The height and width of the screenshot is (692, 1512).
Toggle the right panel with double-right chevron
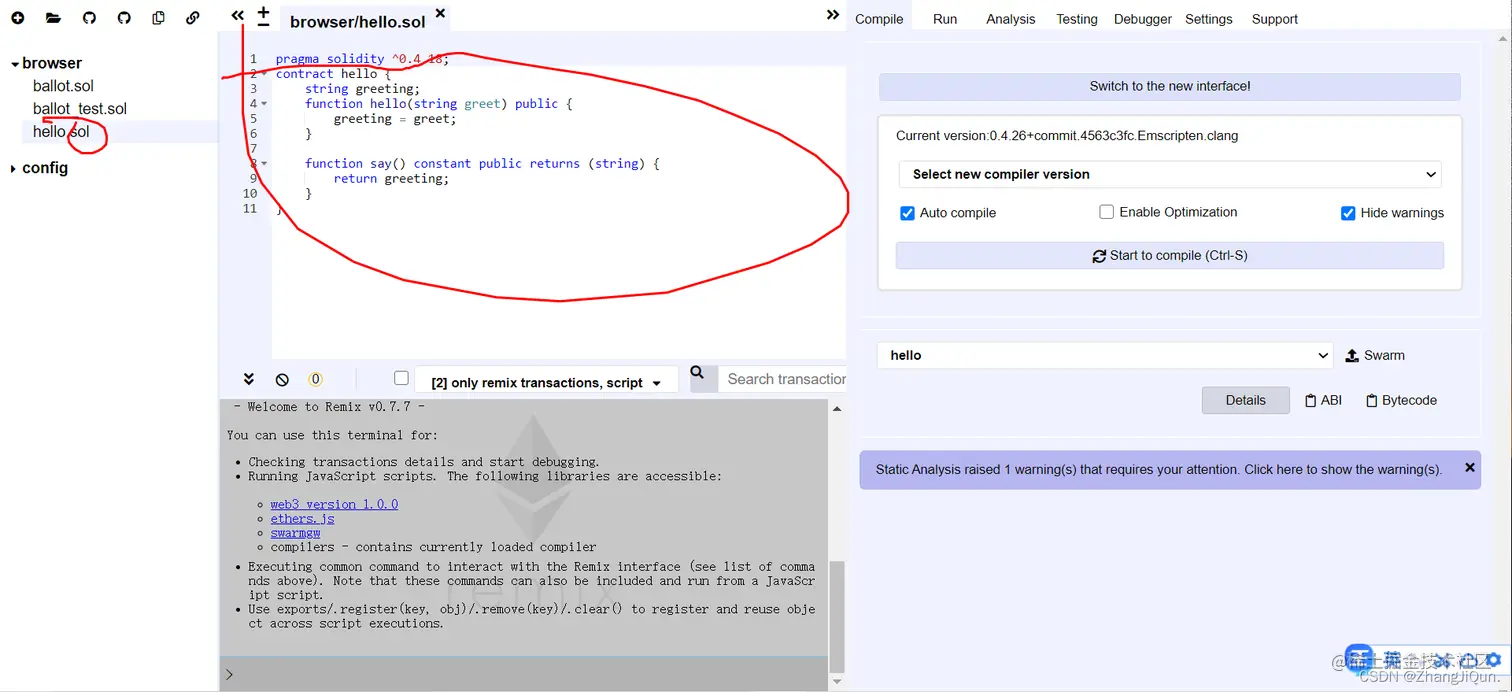[832, 15]
